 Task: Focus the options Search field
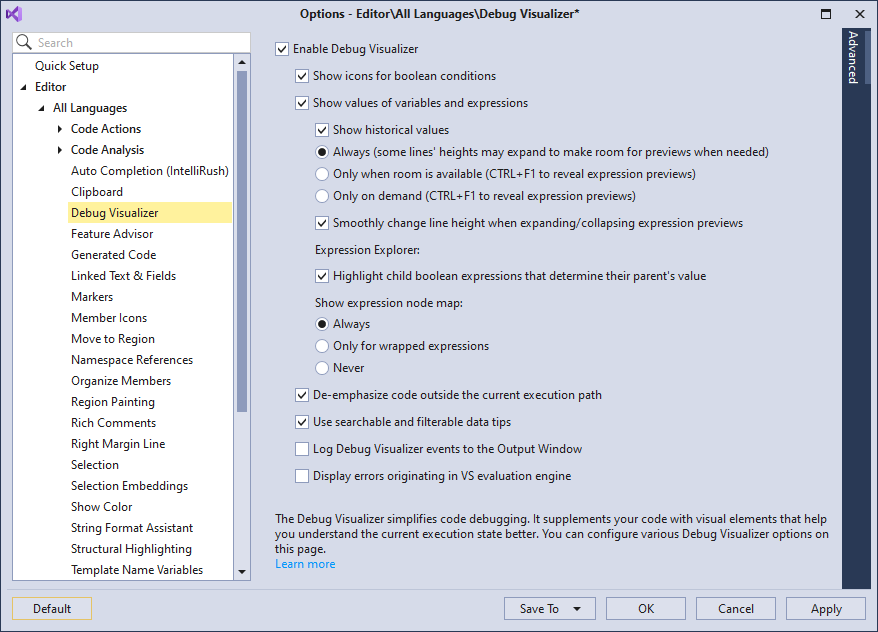(132, 43)
